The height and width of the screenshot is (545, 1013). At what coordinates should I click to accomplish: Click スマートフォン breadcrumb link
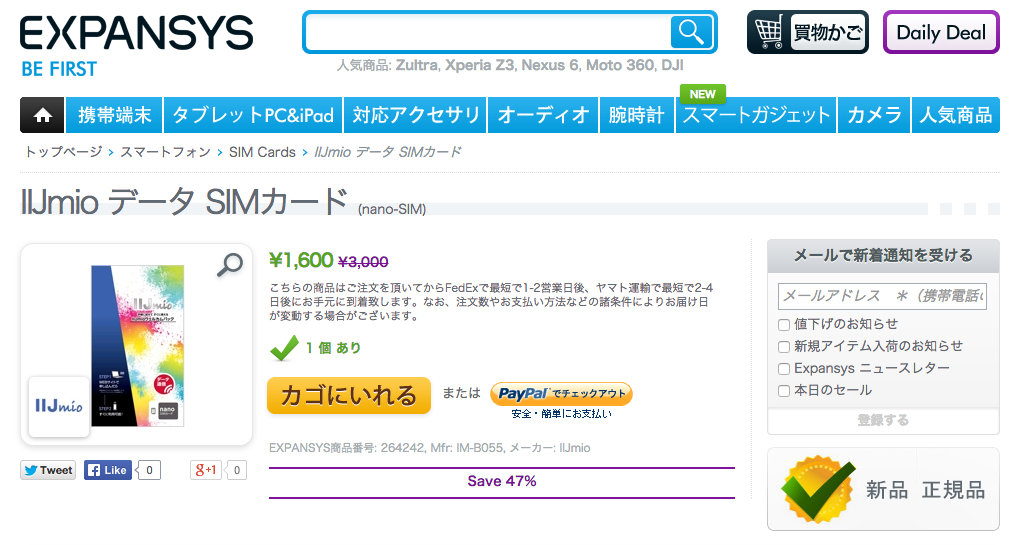tap(165, 152)
